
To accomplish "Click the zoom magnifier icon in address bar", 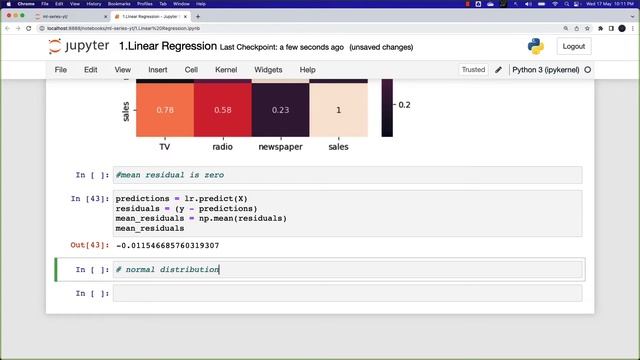I will pyautogui.click(x=566, y=28).
